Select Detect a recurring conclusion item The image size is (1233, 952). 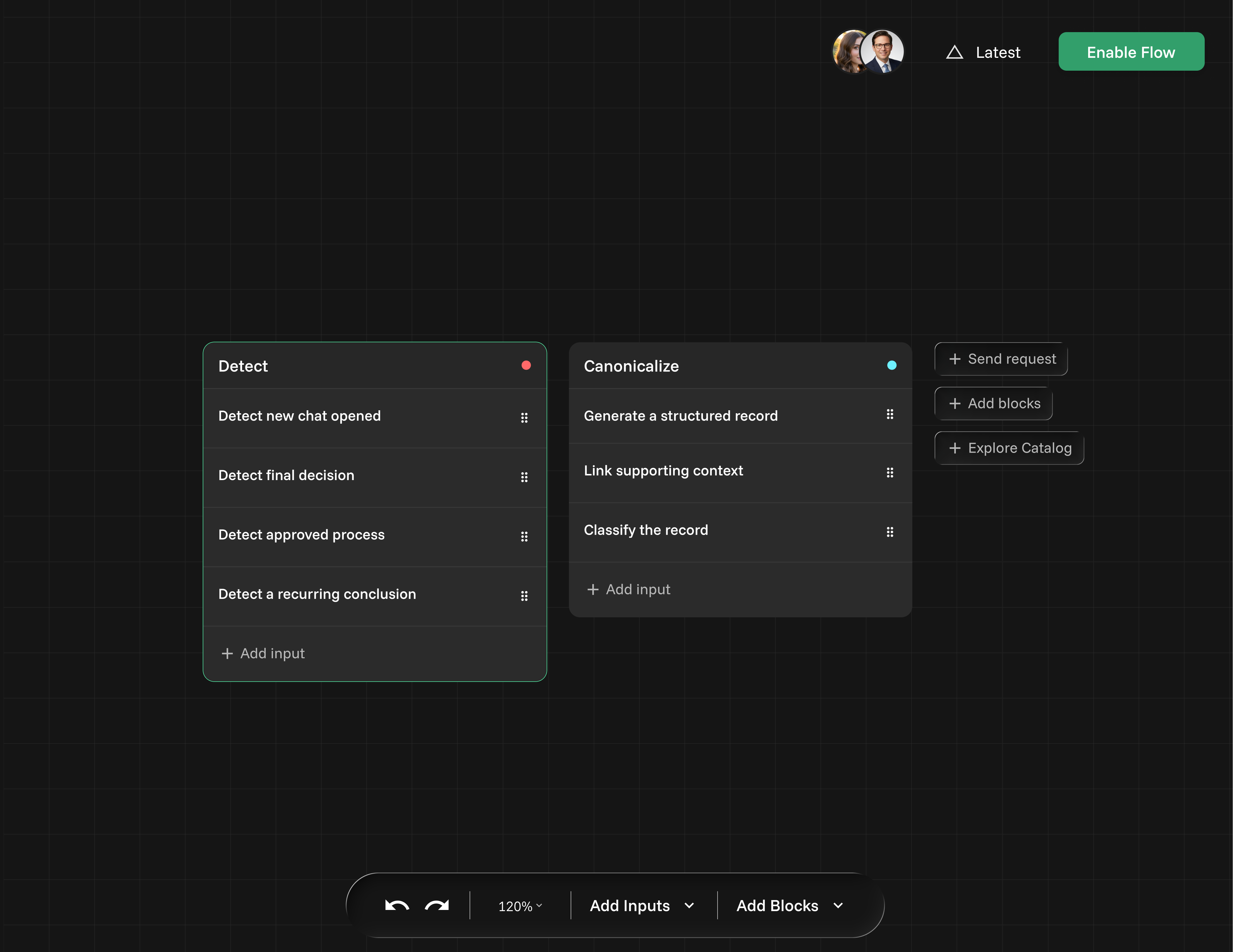point(317,594)
